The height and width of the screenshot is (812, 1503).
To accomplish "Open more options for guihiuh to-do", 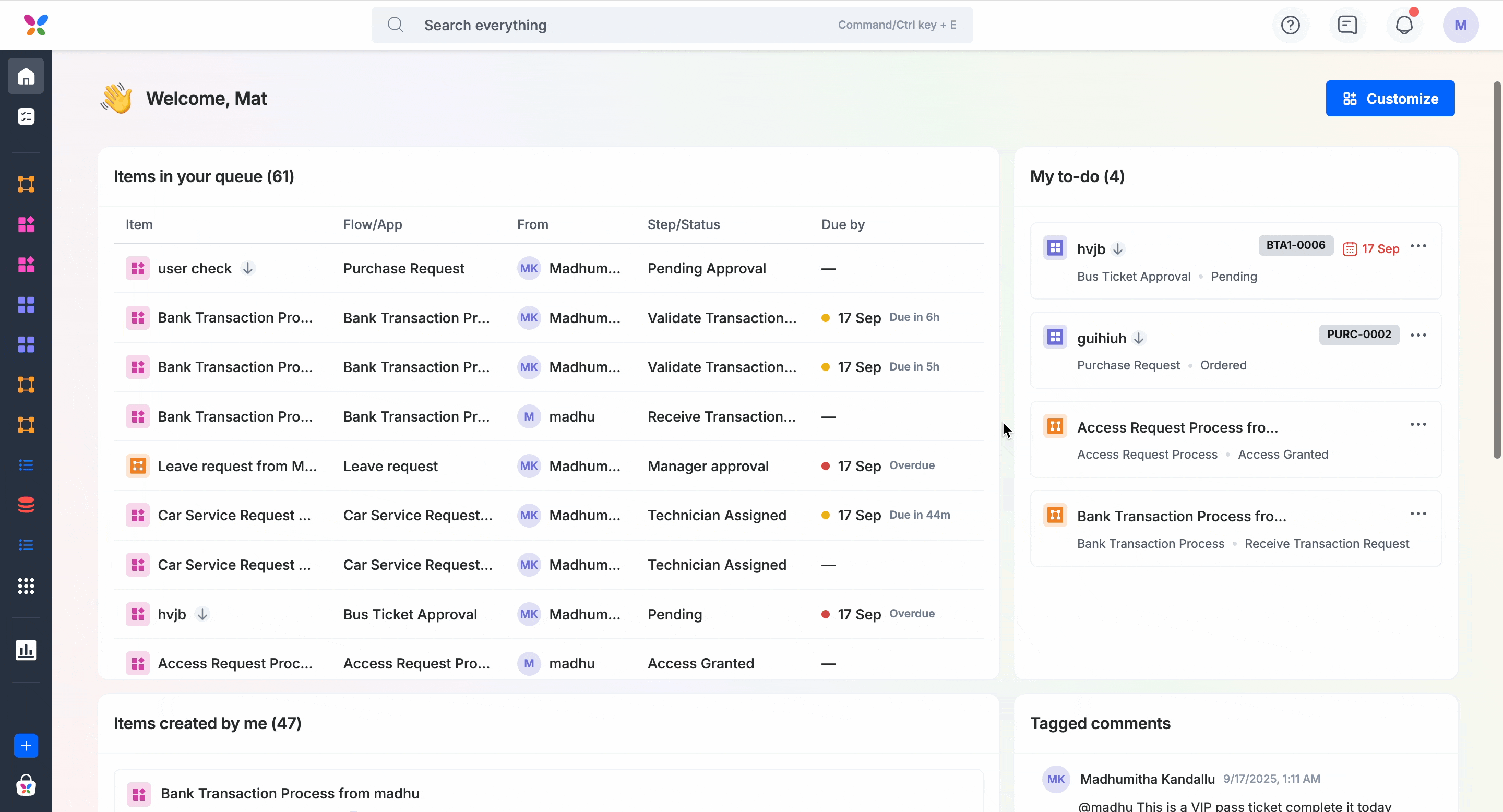I will 1418,336.
